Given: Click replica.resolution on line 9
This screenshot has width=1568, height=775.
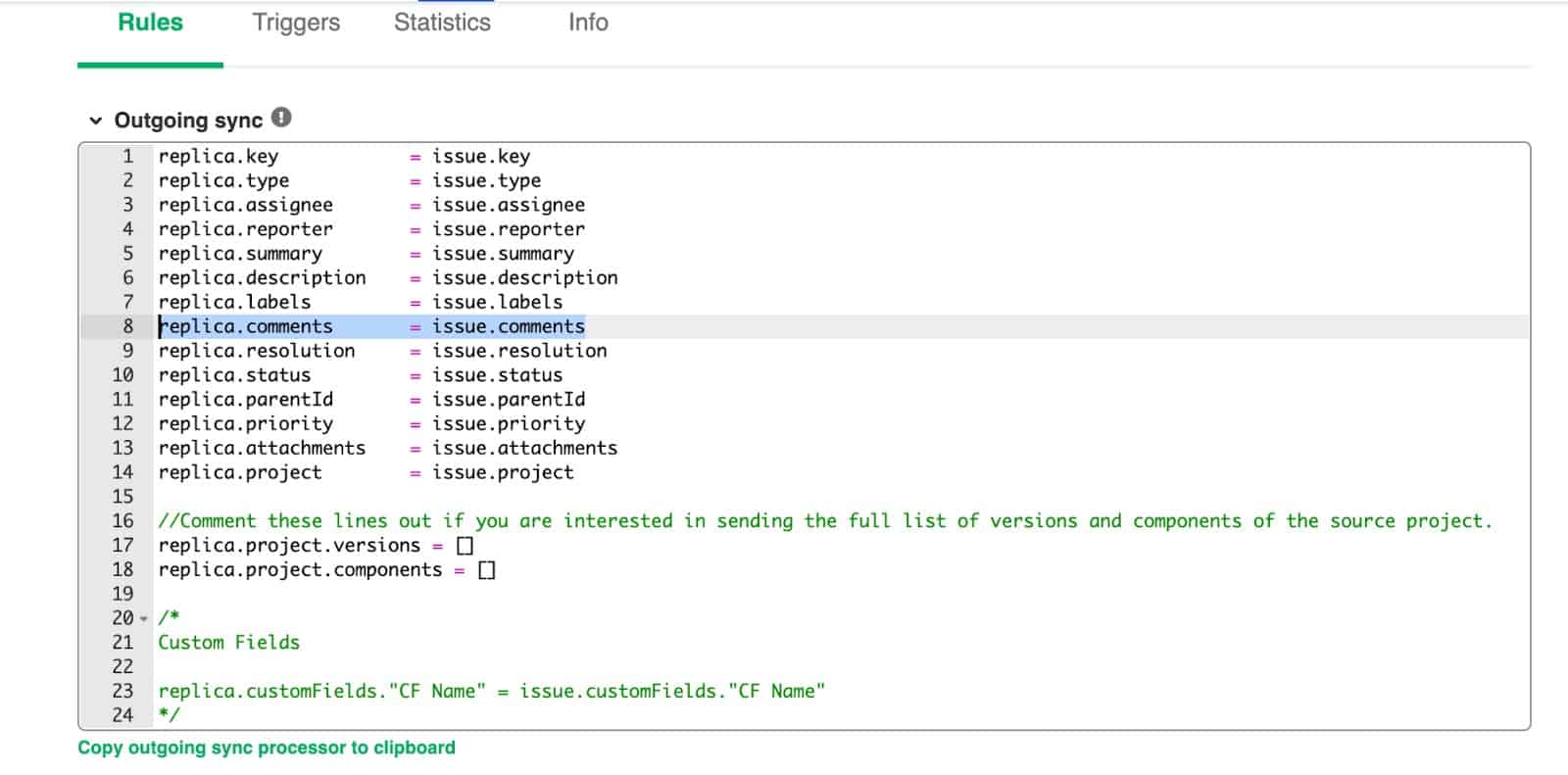Looking at the screenshot, I should pos(257,351).
